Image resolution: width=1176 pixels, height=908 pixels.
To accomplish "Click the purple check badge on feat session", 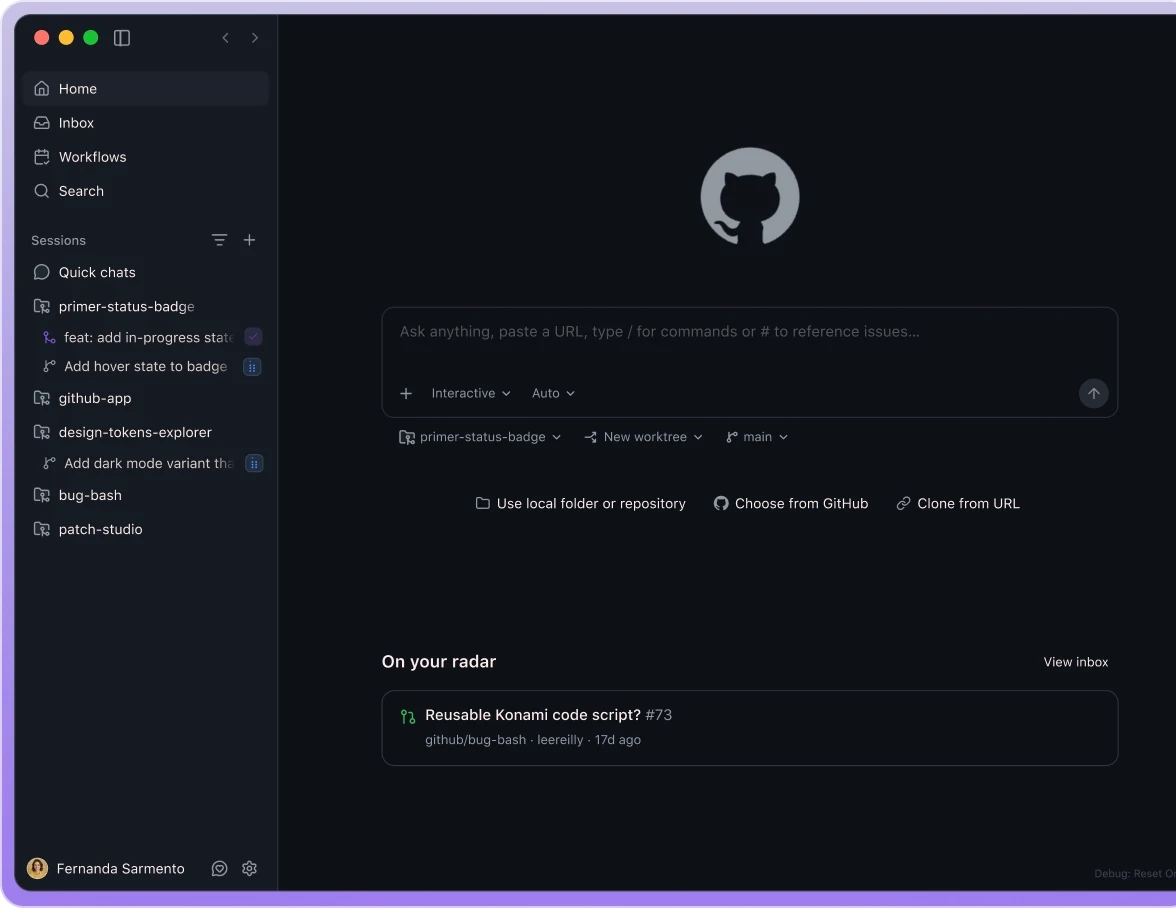I will pos(254,337).
